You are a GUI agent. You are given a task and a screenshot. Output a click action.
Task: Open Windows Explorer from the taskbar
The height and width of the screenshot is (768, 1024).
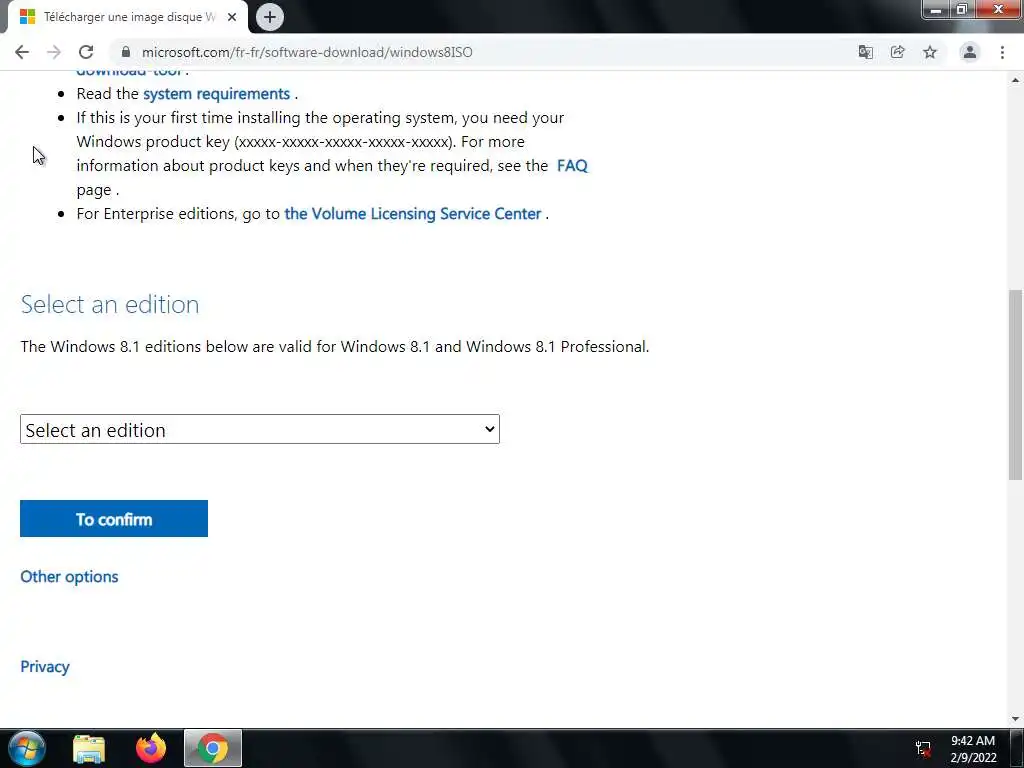[x=89, y=748]
